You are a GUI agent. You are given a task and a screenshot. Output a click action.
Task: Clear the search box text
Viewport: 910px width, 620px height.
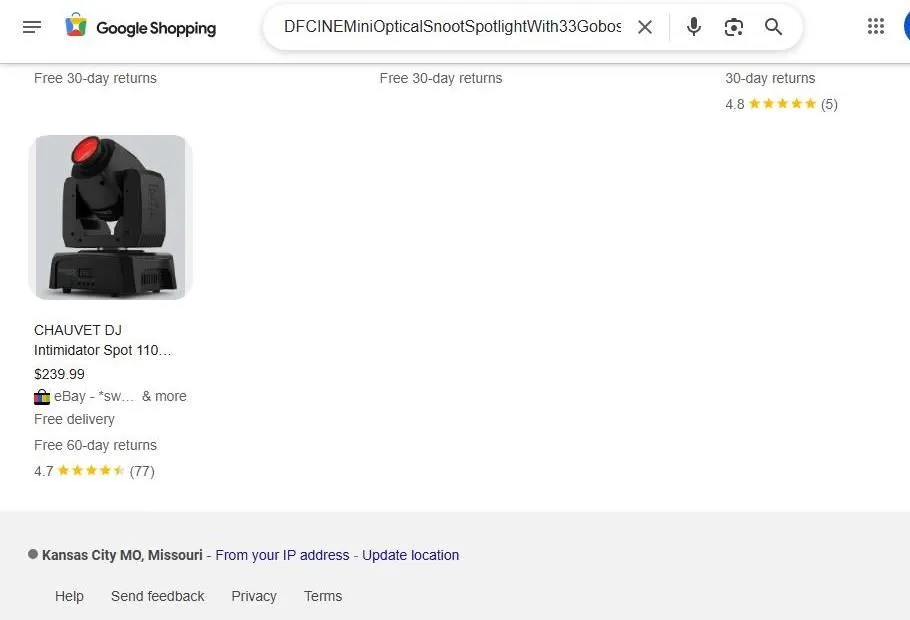pyautogui.click(x=645, y=27)
